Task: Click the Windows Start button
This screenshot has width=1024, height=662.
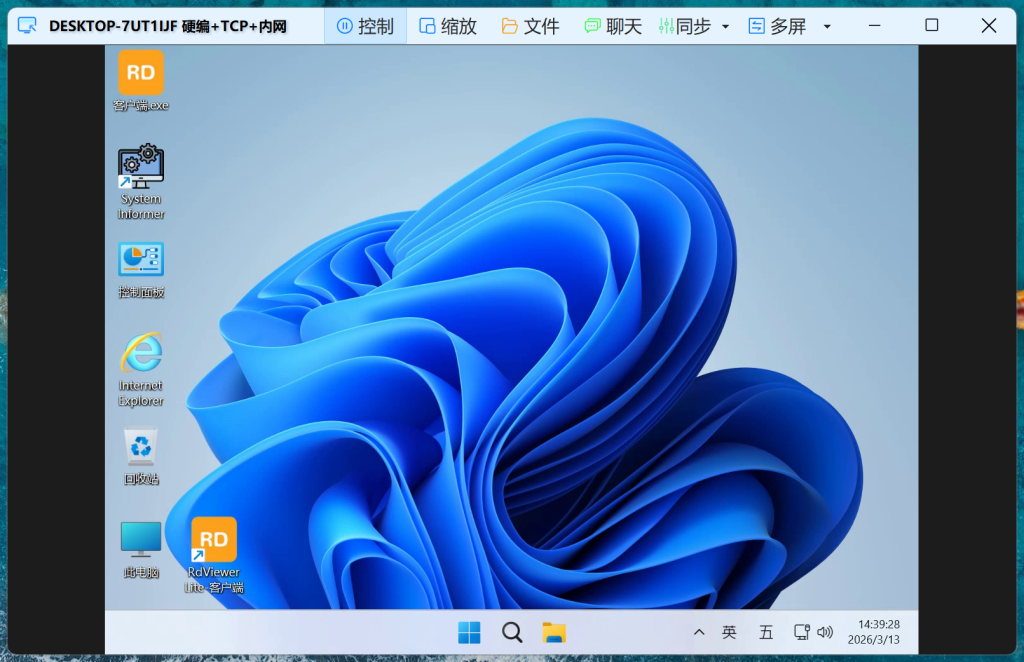Action: pos(469,632)
